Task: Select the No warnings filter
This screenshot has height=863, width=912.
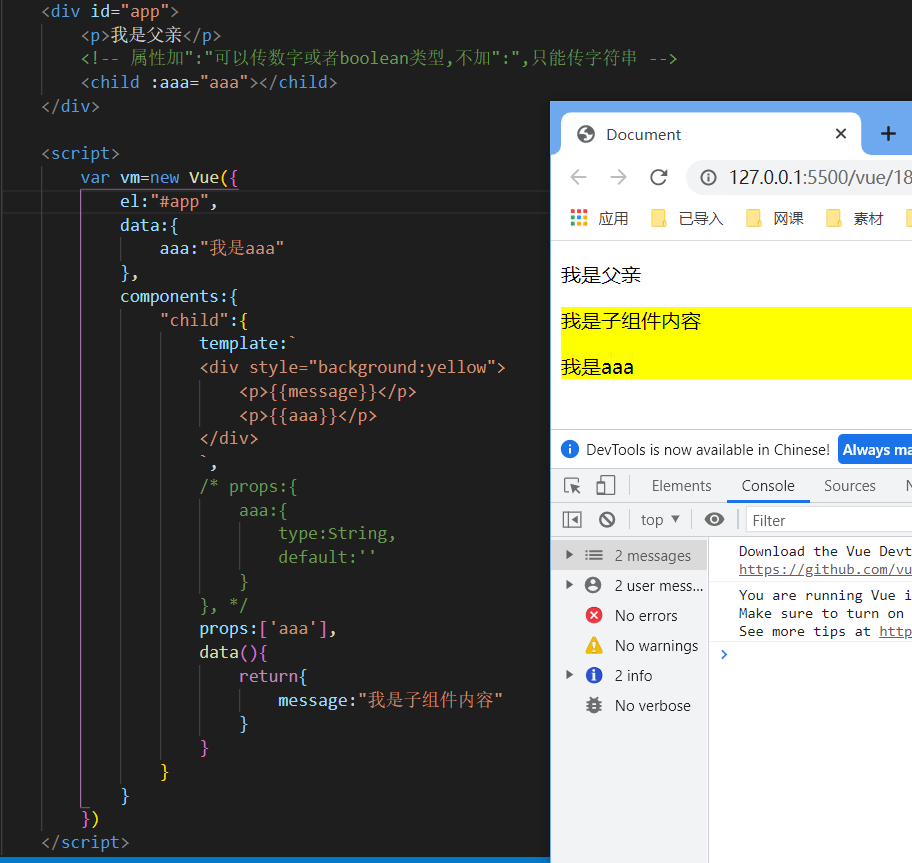Action: tap(629, 646)
